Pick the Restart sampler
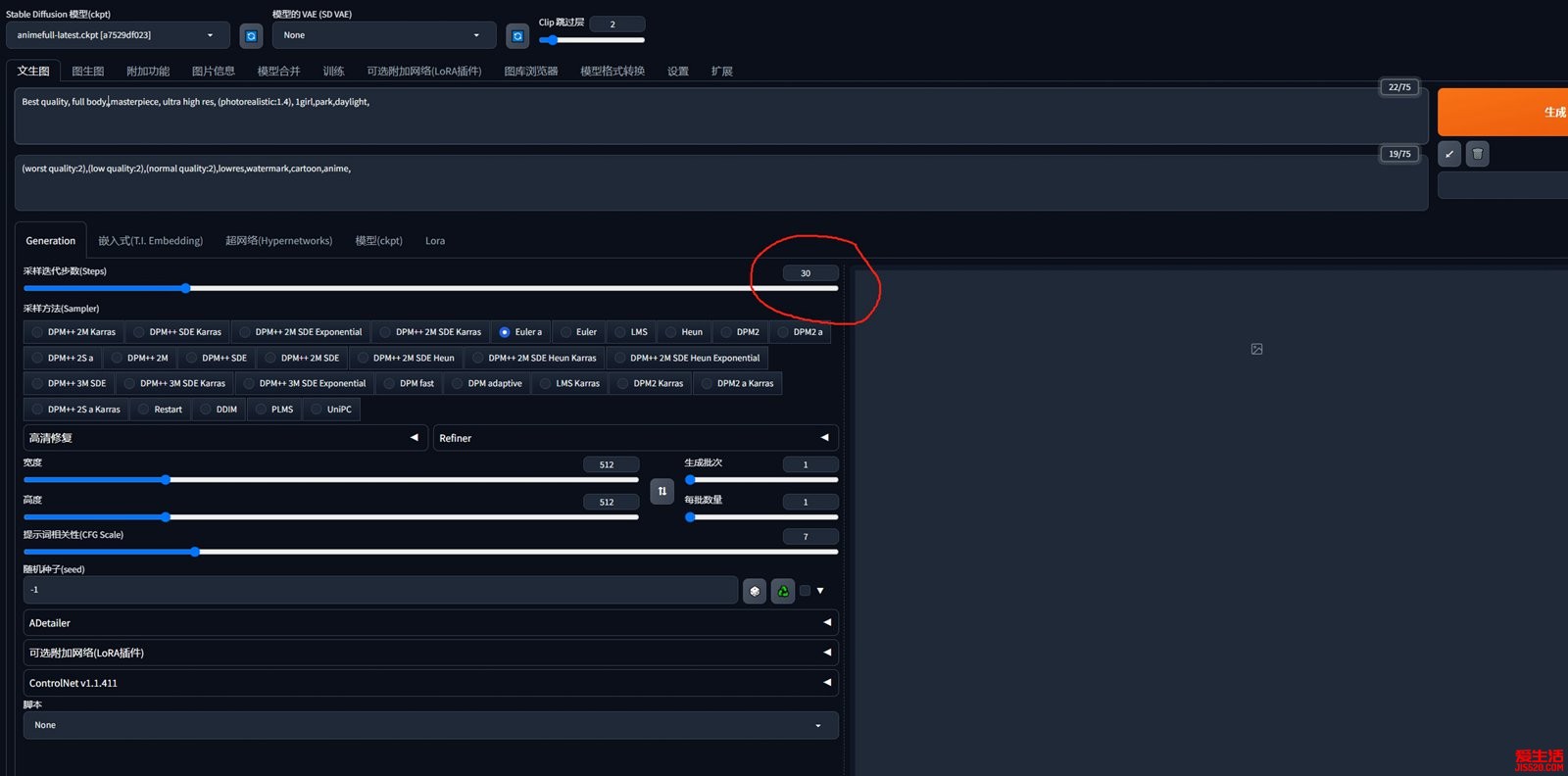 pos(160,410)
